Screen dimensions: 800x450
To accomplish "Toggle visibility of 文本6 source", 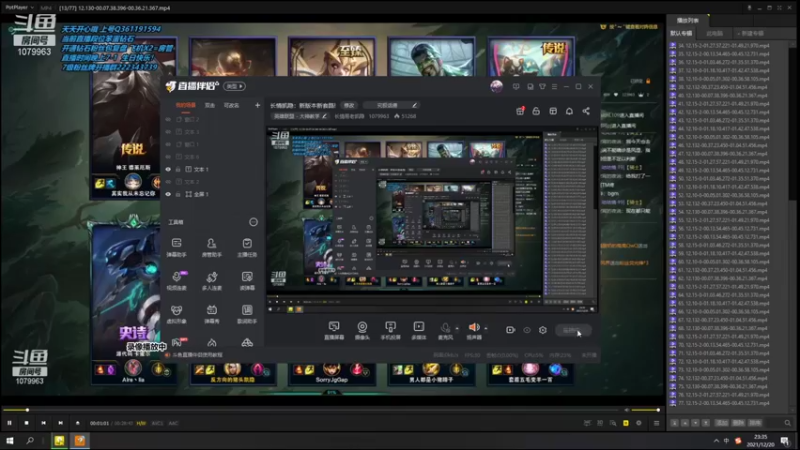I will pos(168,157).
